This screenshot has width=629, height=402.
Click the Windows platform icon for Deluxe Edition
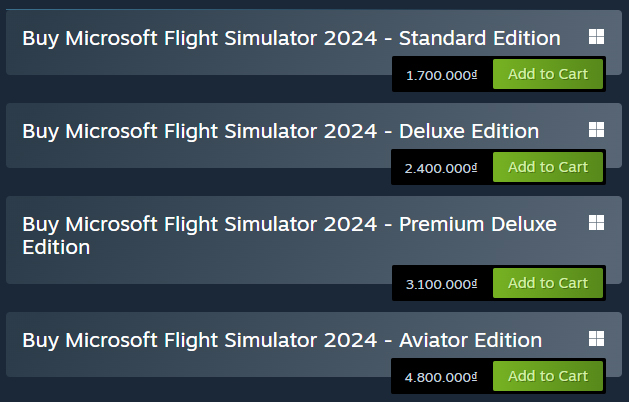(596, 130)
